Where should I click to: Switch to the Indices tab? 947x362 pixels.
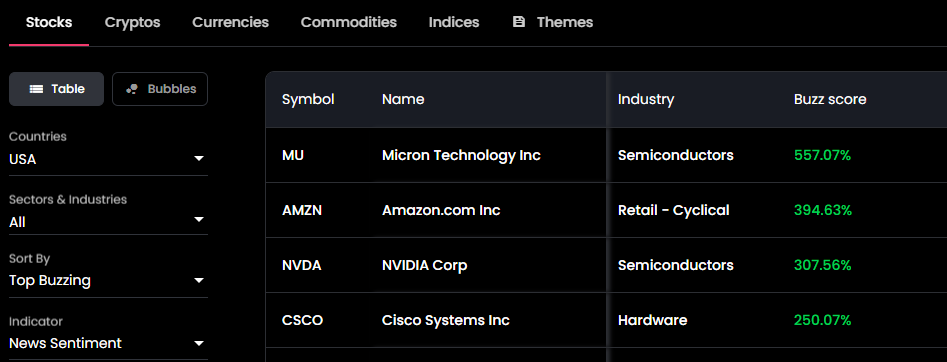454,22
